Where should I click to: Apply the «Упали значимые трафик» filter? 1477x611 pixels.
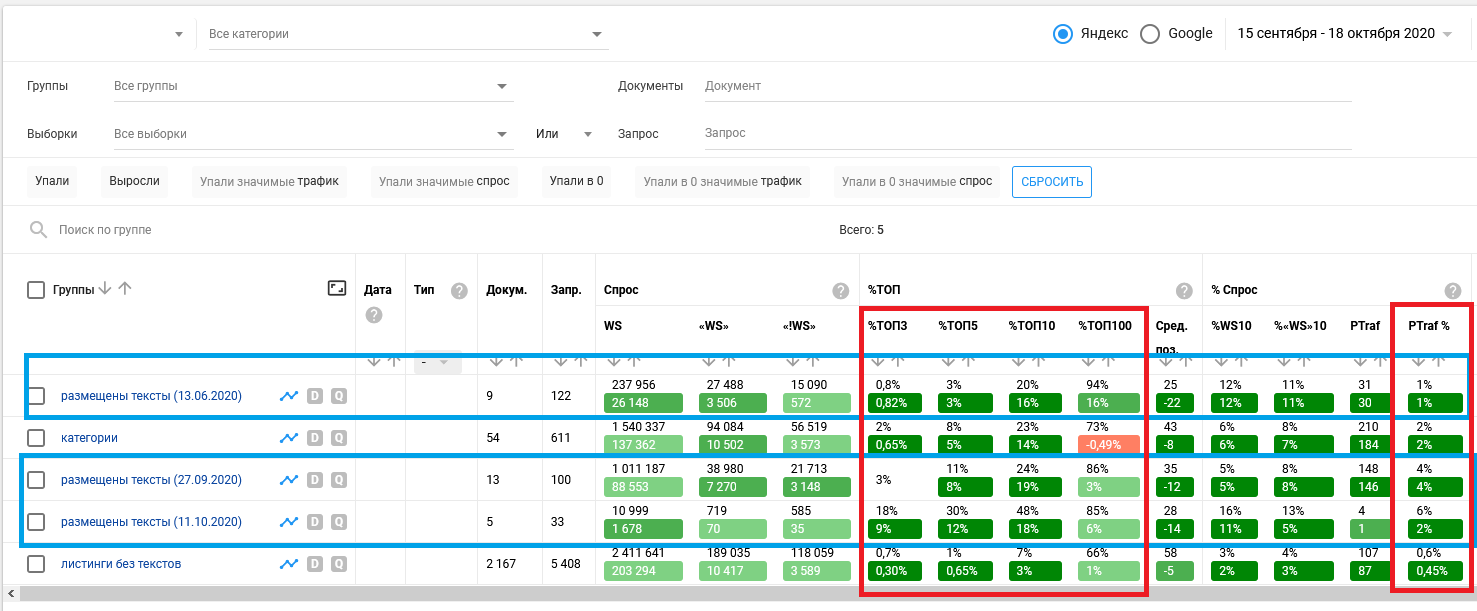269,181
